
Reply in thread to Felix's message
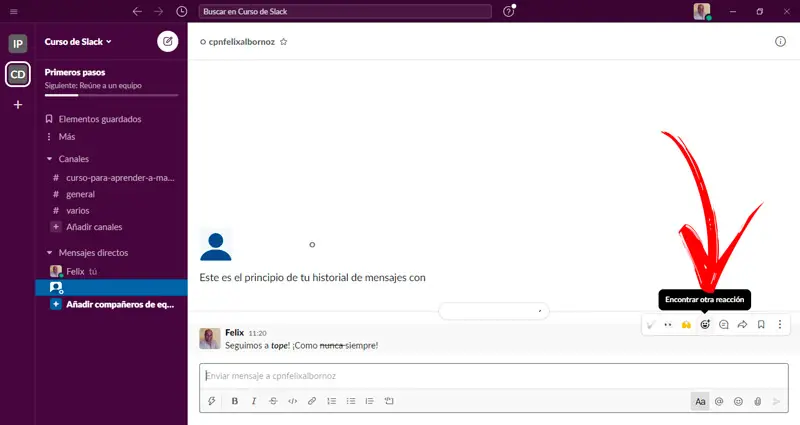click(x=723, y=324)
